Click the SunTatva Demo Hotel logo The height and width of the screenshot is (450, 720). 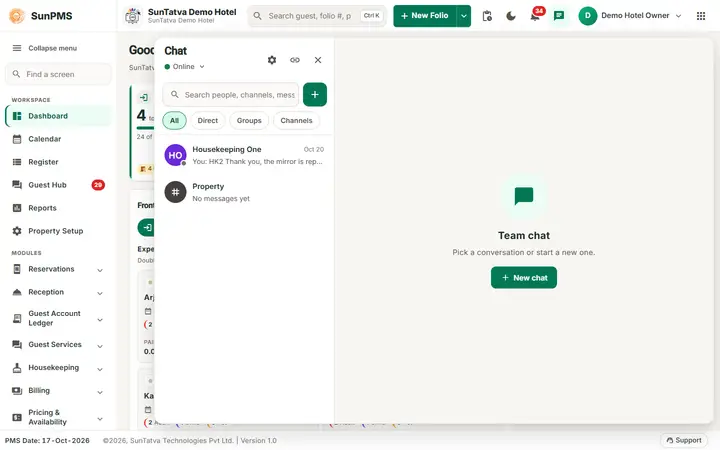(x=133, y=16)
